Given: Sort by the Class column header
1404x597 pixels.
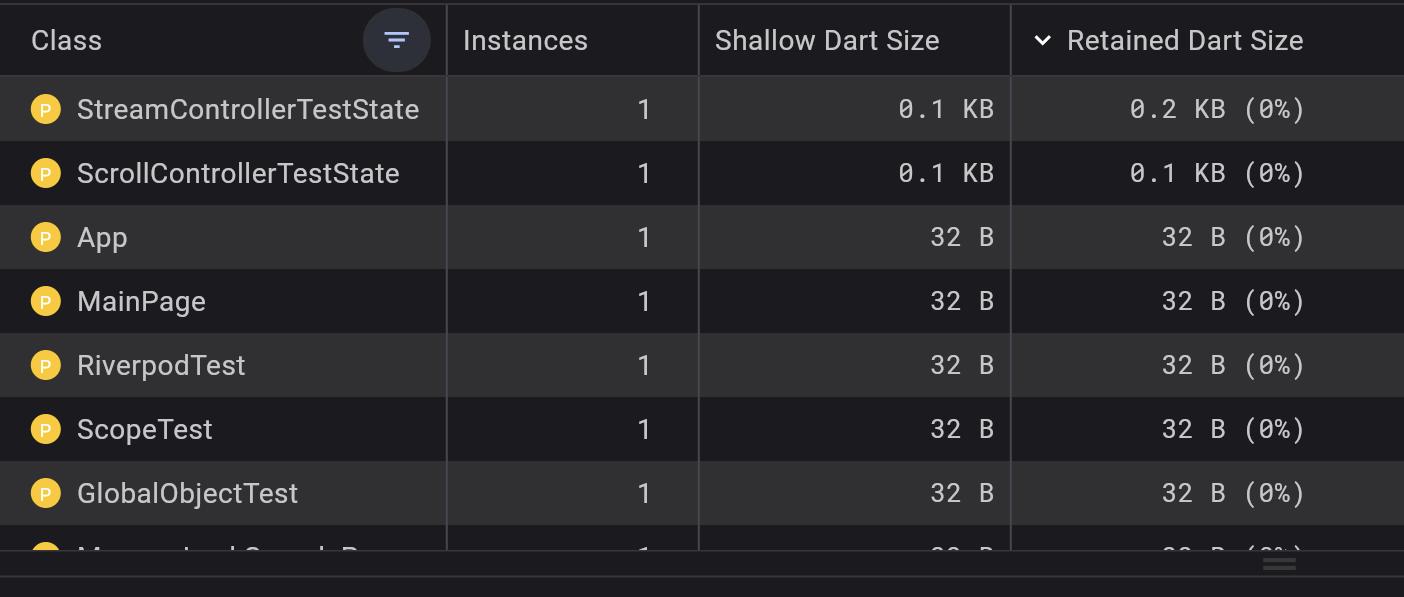Looking at the screenshot, I should pos(67,40).
